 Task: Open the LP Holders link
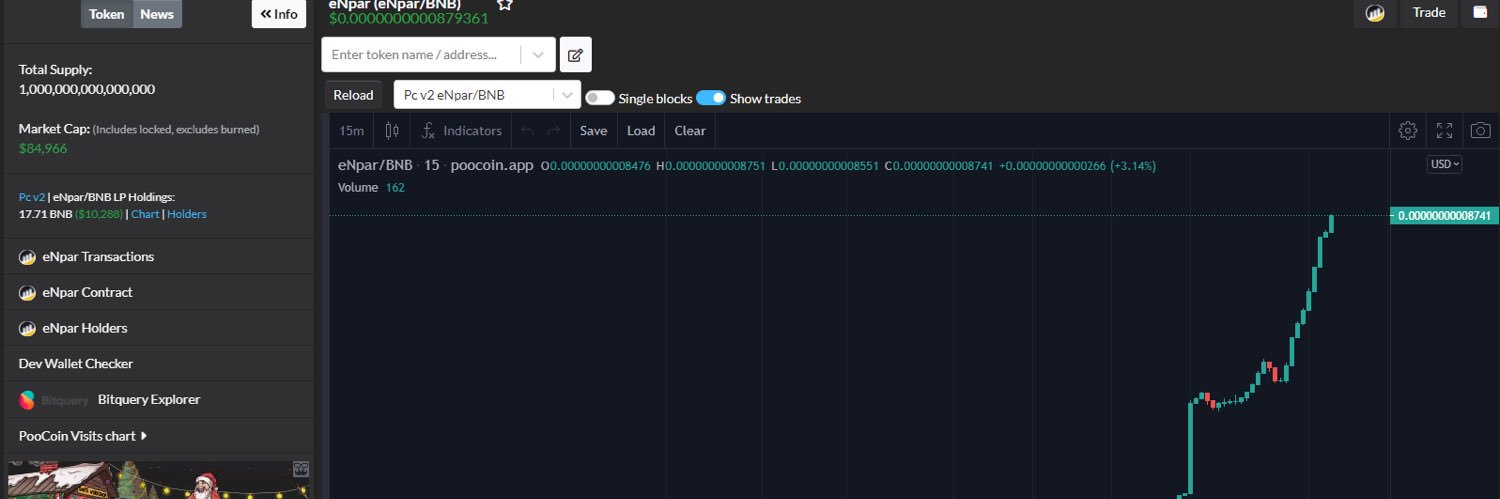[187, 214]
